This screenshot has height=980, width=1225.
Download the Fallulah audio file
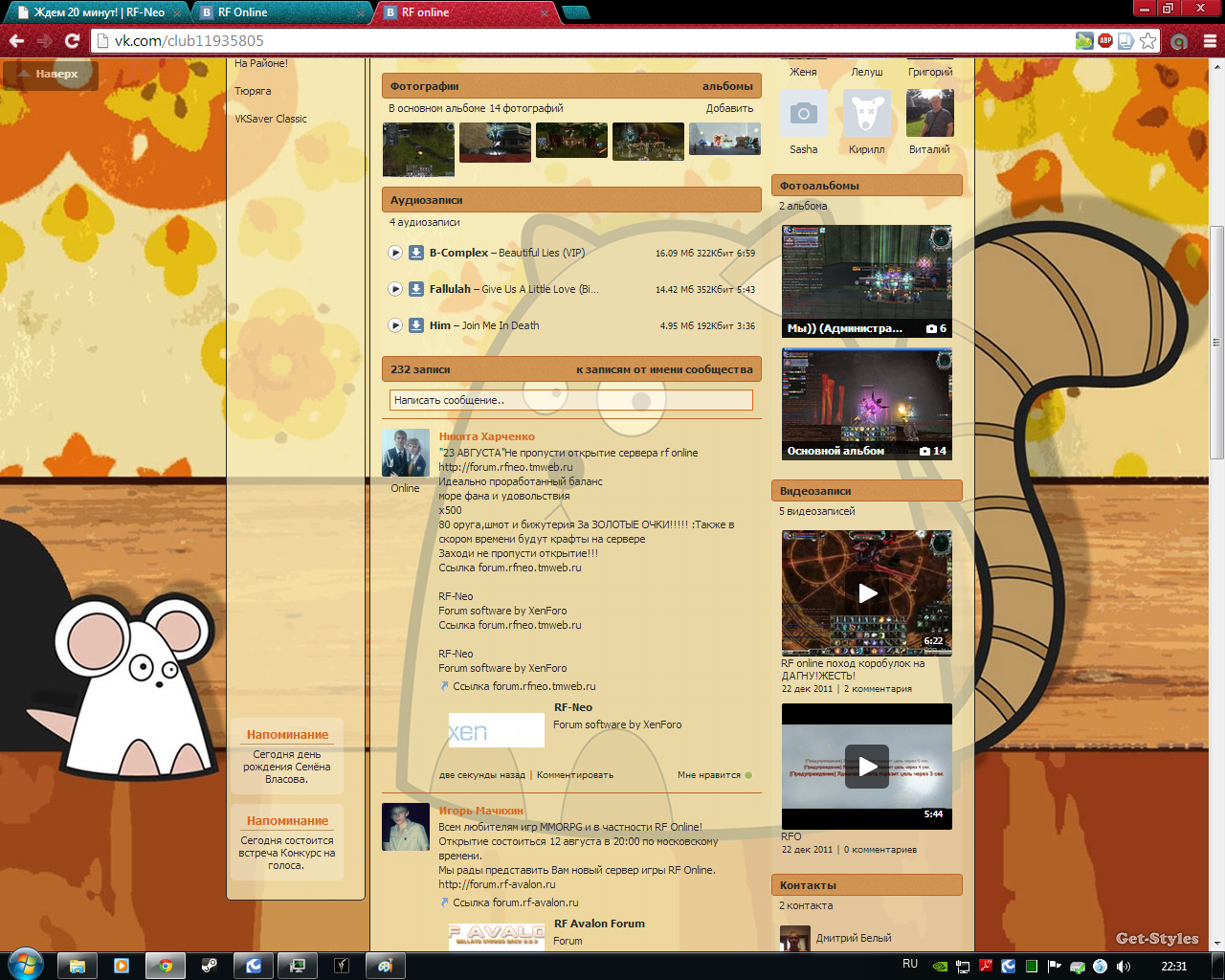point(416,289)
